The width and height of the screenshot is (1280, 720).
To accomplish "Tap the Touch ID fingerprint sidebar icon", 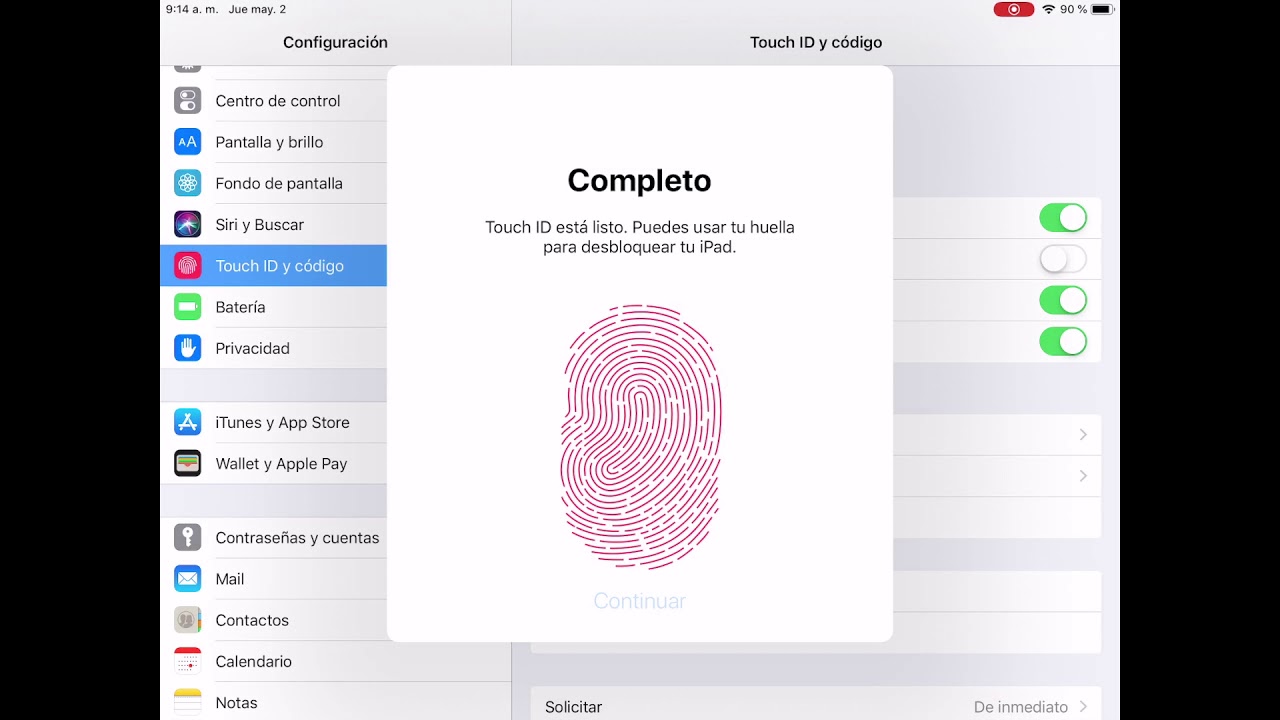I will pyautogui.click(x=187, y=266).
